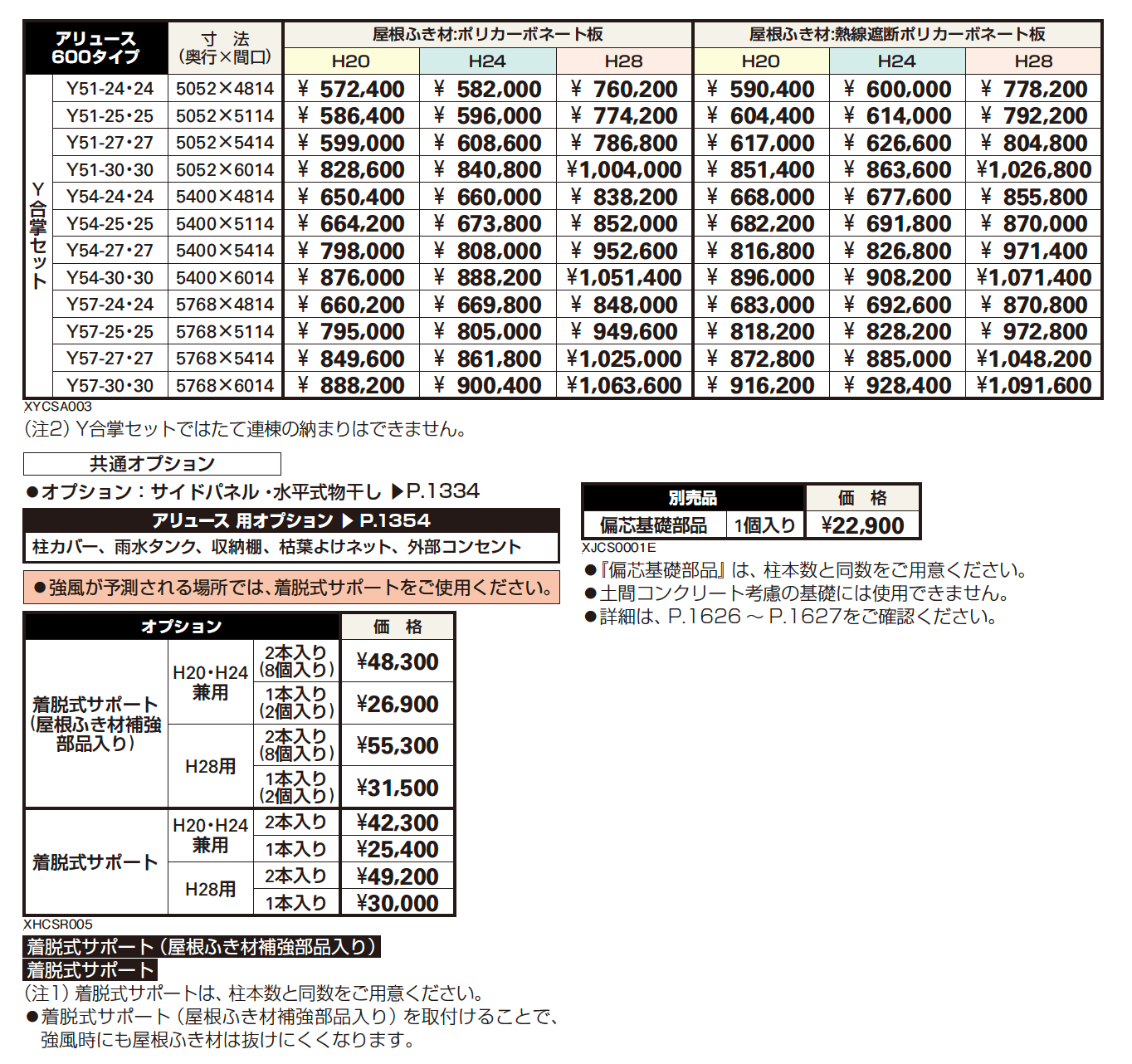Select the 寸法(奥行×間口) header
Viewport: 1132px width, 1064px height.
point(226,48)
